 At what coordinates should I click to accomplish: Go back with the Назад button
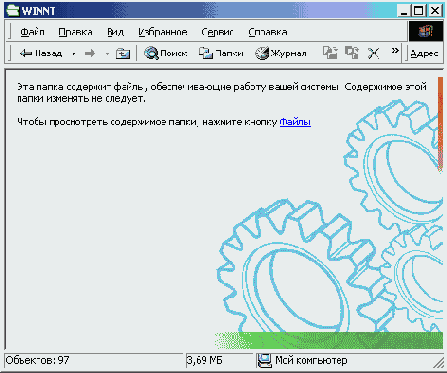click(41, 53)
